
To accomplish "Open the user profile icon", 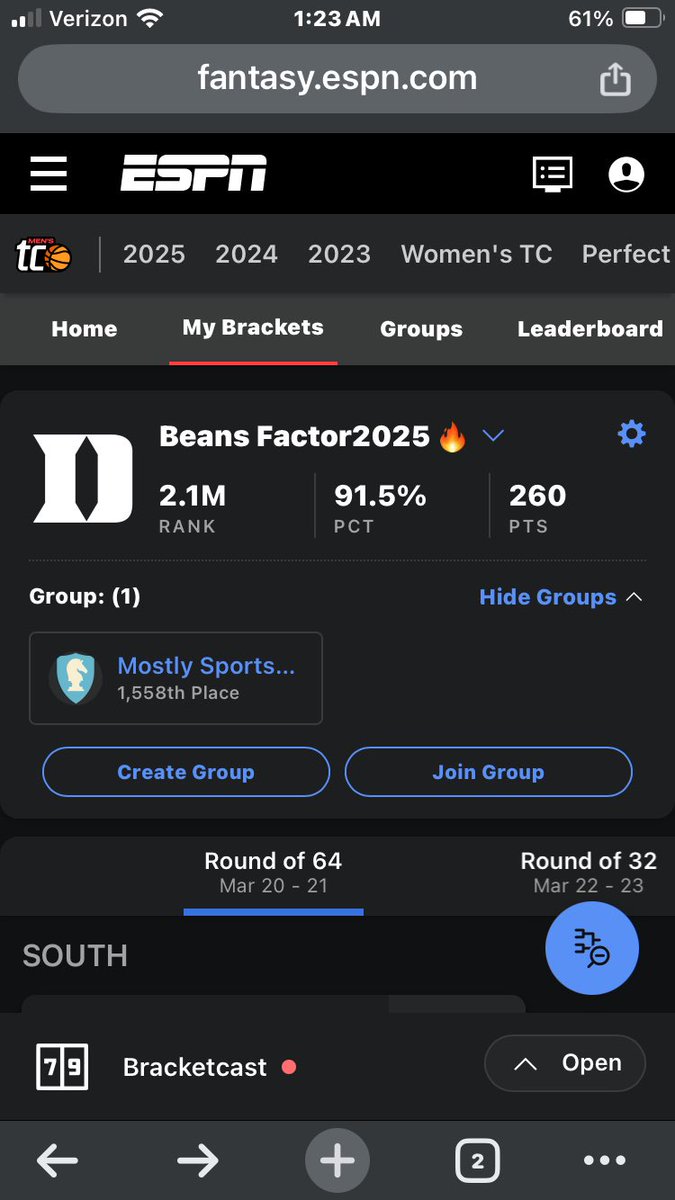I will point(626,174).
